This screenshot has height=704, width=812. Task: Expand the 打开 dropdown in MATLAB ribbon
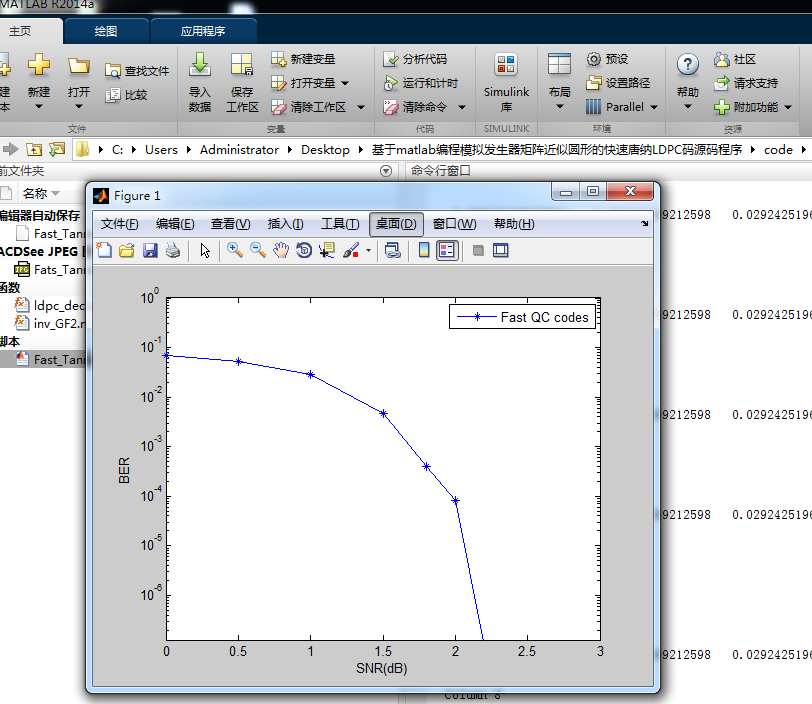click(79, 107)
